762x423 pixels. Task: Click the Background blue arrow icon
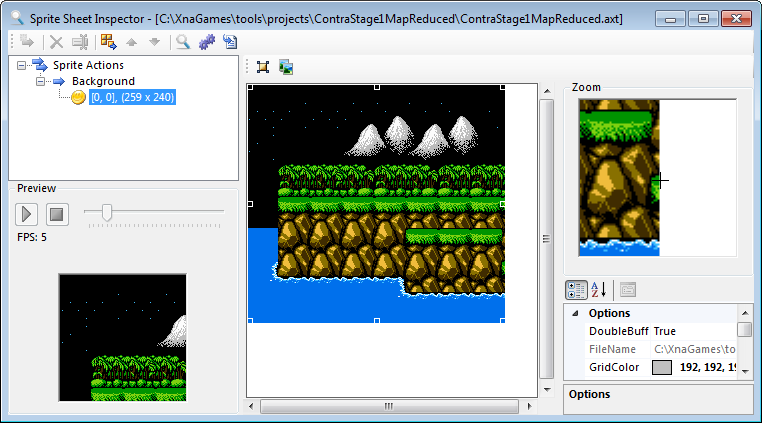(59, 81)
